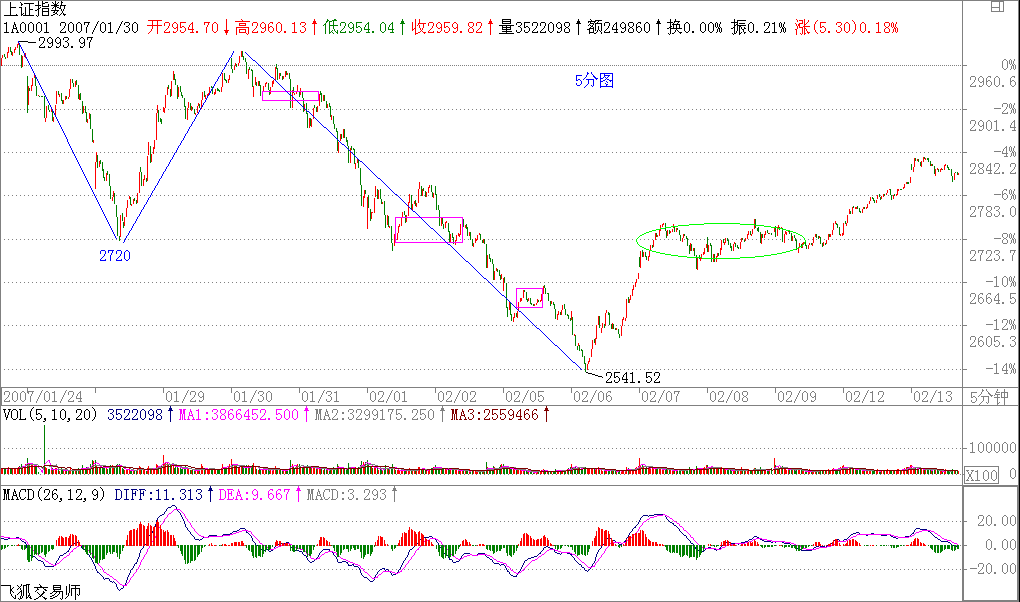Click the 5分图 blue text annotation

coord(594,81)
